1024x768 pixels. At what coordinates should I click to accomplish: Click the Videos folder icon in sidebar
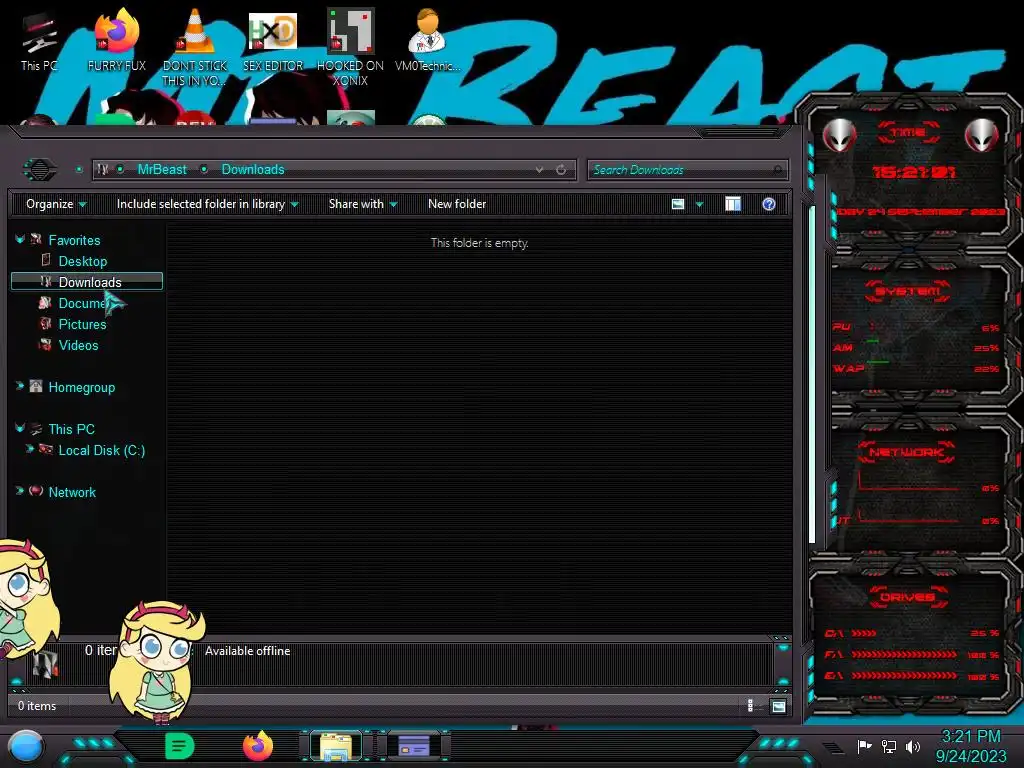tap(45, 344)
